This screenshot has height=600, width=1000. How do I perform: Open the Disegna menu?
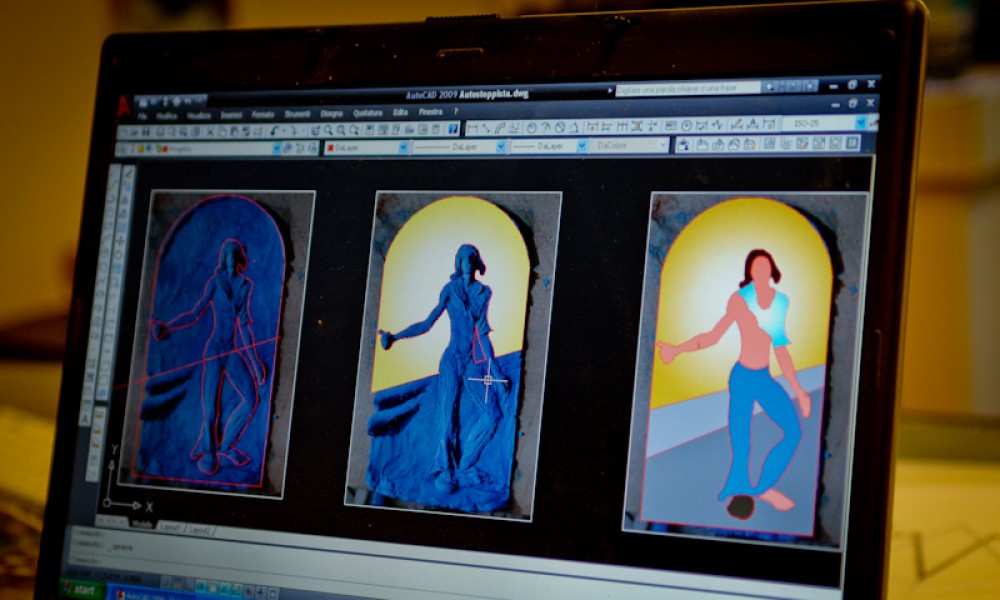tap(331, 113)
